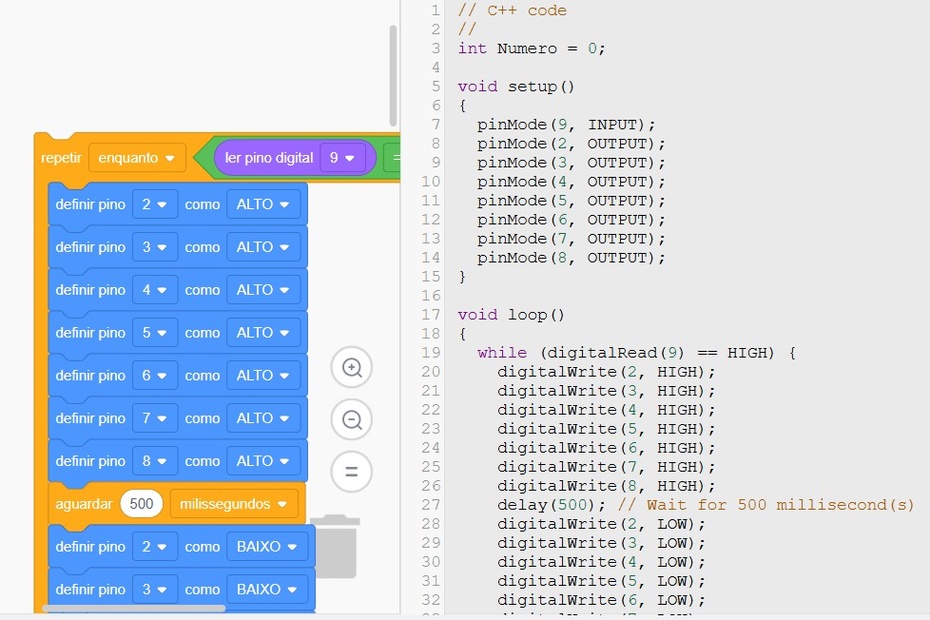This screenshot has width=930, height=620.
Task: Open the 'milissegundos' unit dropdown
Action: [x=234, y=504]
